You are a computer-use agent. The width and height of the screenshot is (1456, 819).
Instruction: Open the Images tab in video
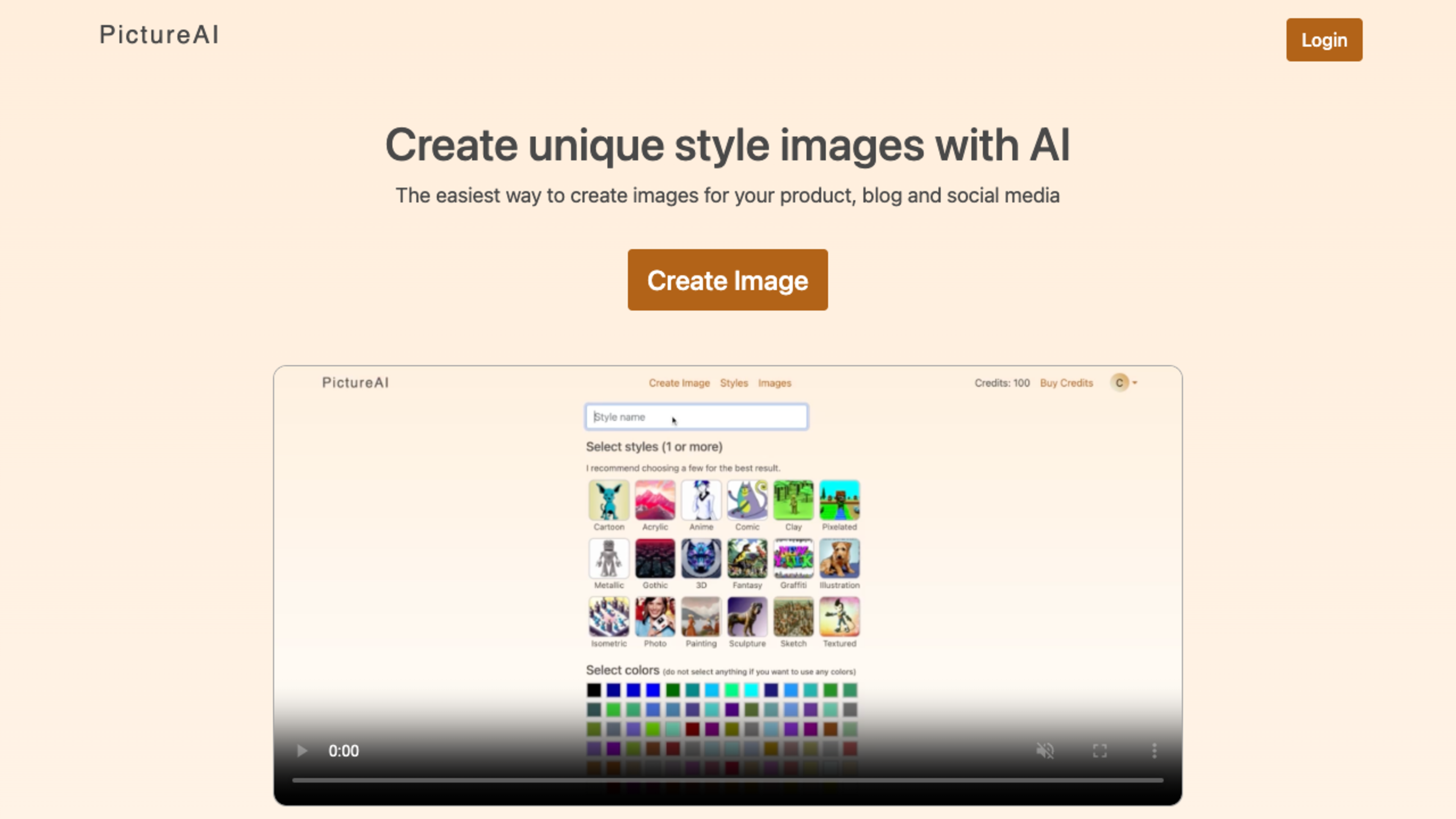coord(774,383)
